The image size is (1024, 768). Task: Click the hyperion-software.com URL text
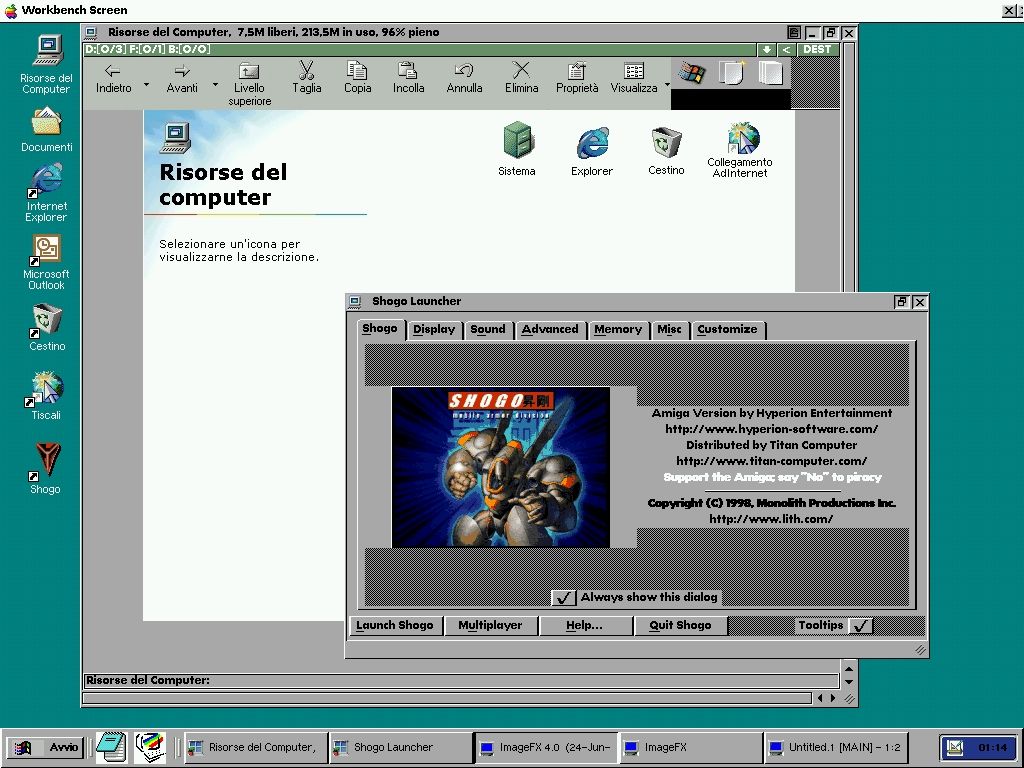coord(772,429)
